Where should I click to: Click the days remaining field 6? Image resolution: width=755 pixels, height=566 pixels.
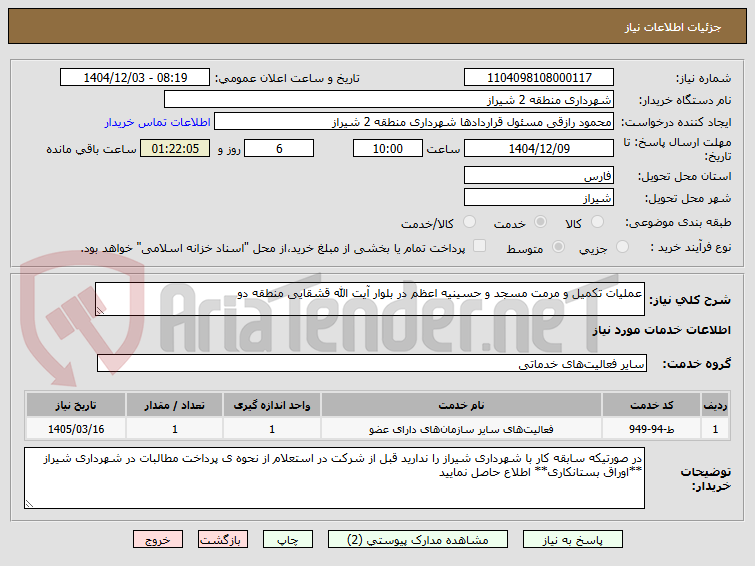tap(279, 148)
